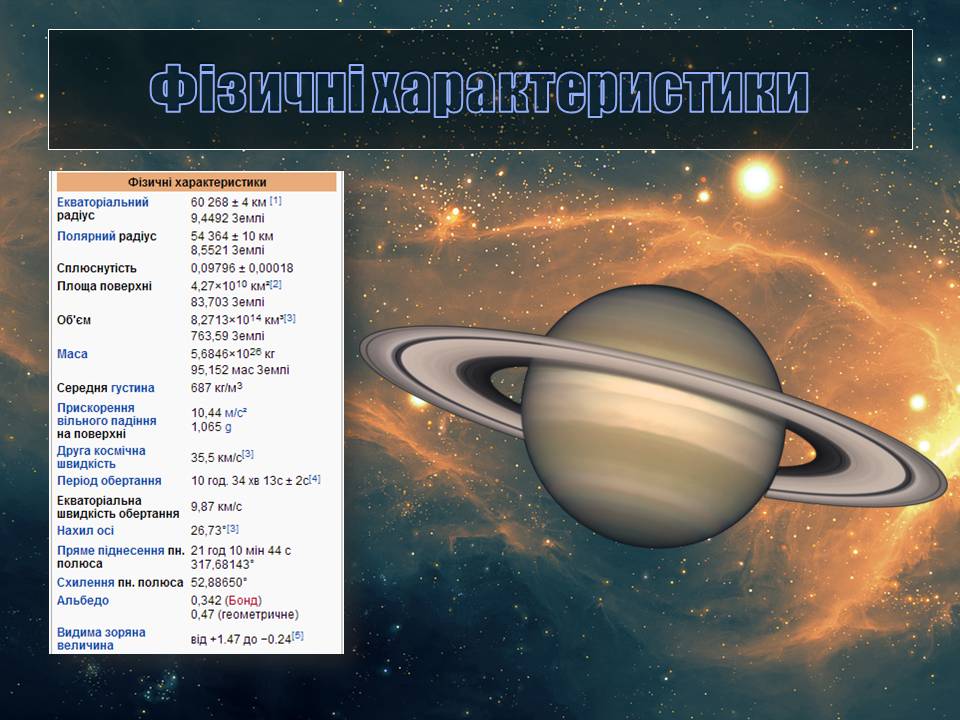Screen dimensions: 960x720
Task: Select the large Фізичні характеристики slide title
Action: 479,90
